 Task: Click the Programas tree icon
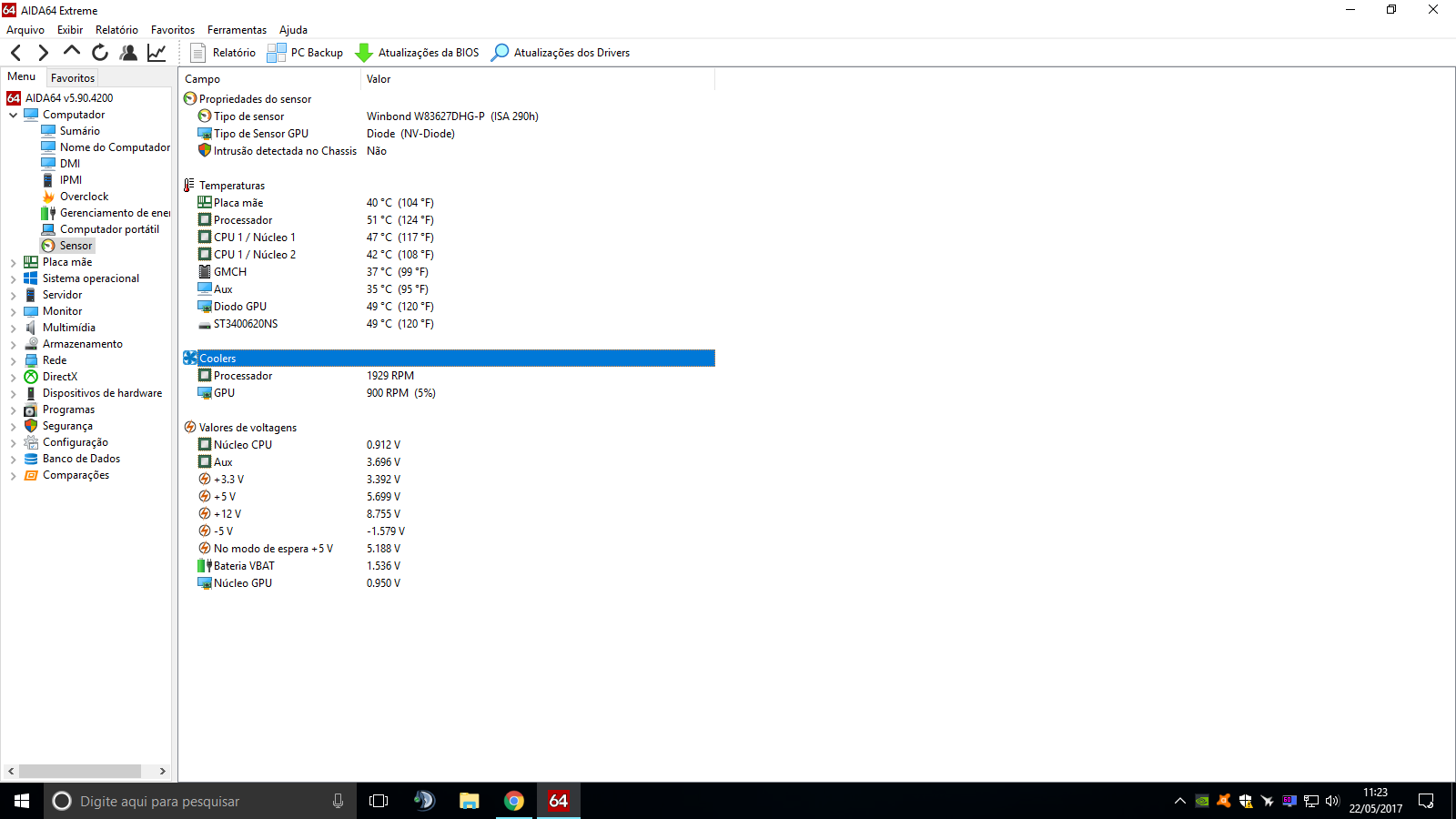pos(31,409)
